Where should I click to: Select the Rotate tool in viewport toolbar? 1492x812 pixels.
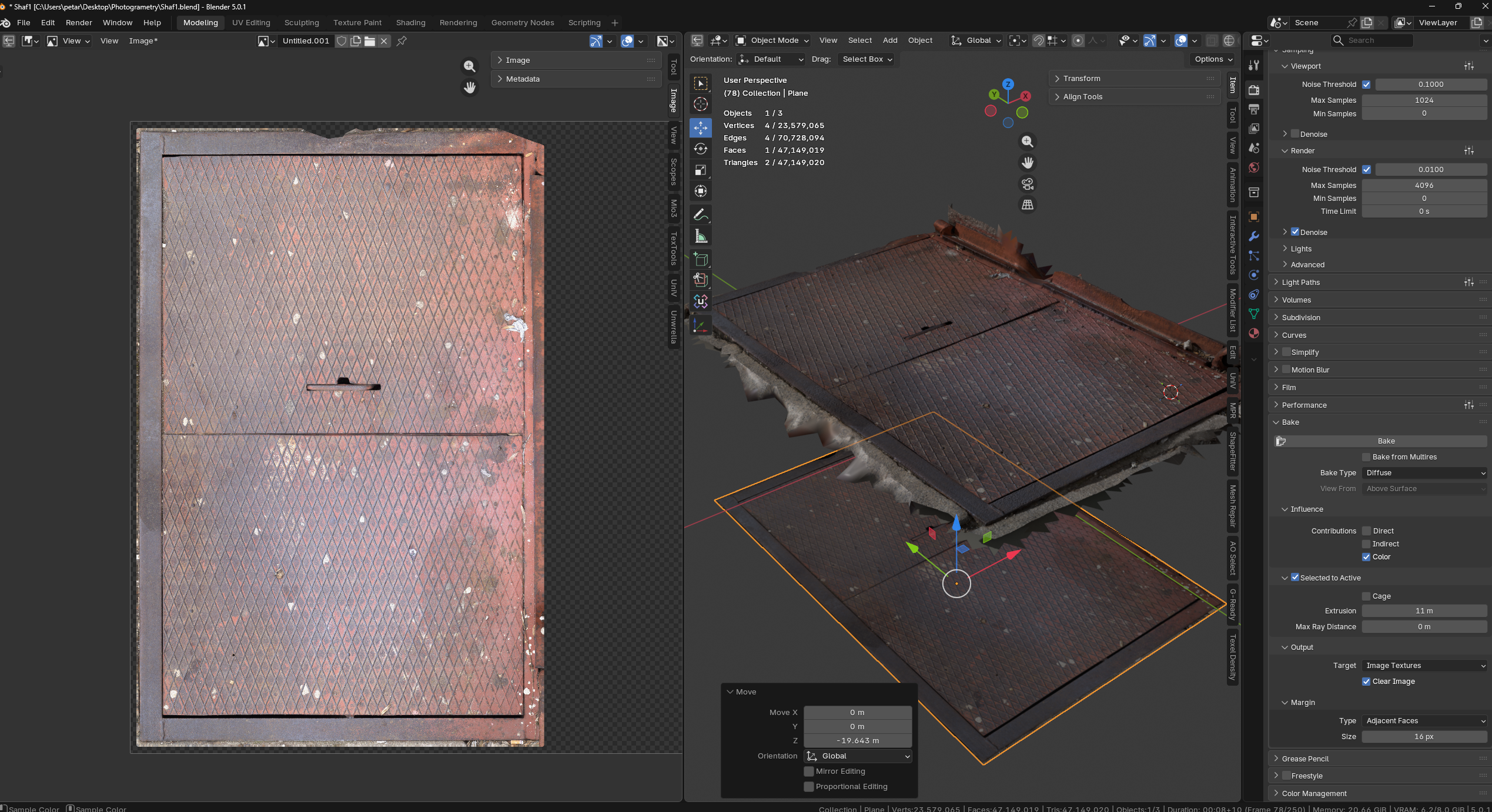(700, 149)
